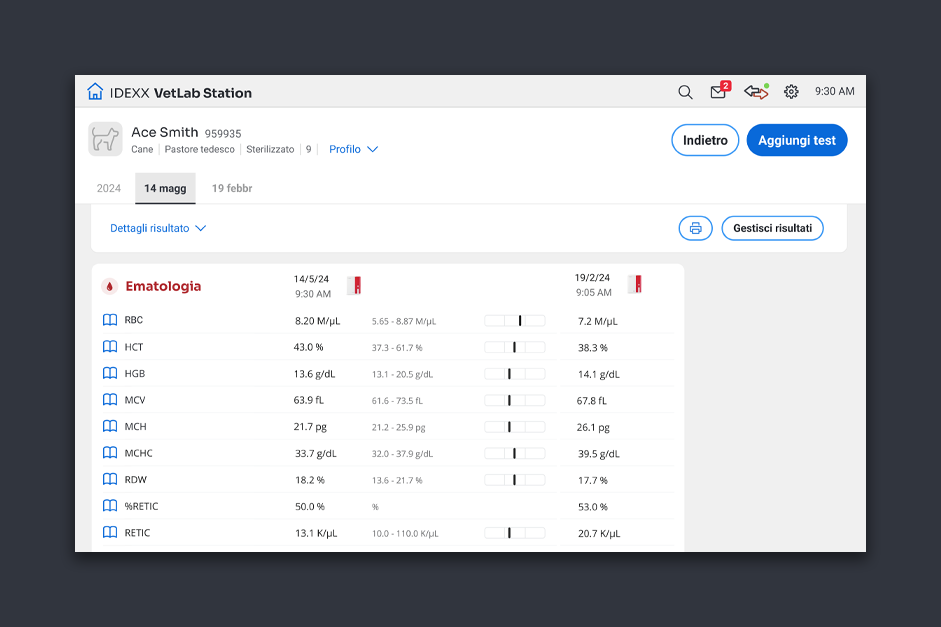Image resolution: width=941 pixels, height=627 pixels.
Task: Click the 9:30 AM clock in header
Action: pos(835,91)
